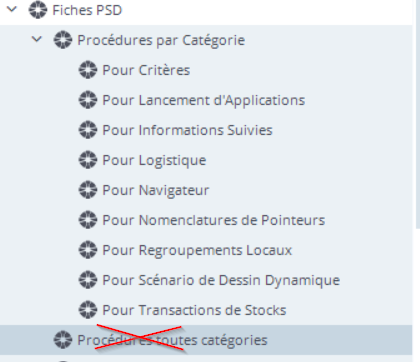Click the vertical scrollbar on the right edge
Viewport: 420px width, 362px height.
417,113
